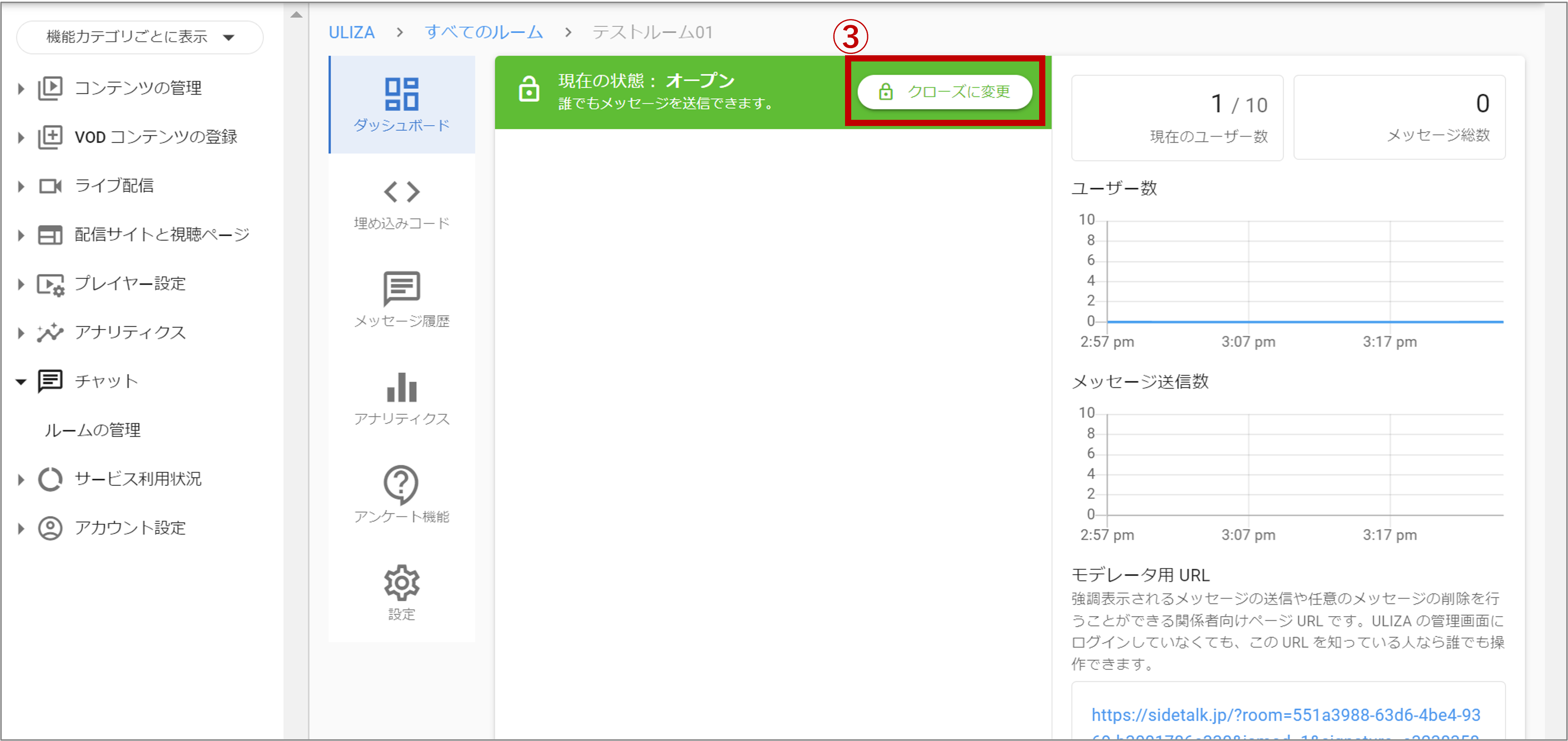Go to すべてのルーム breadcrumb link
This screenshot has height=741, width=1568.
(484, 32)
